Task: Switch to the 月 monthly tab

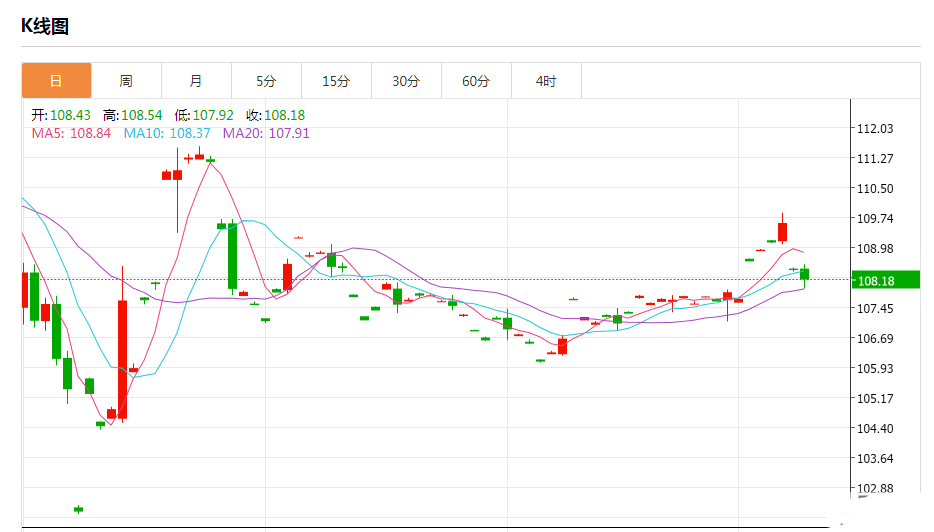Action: [x=196, y=80]
